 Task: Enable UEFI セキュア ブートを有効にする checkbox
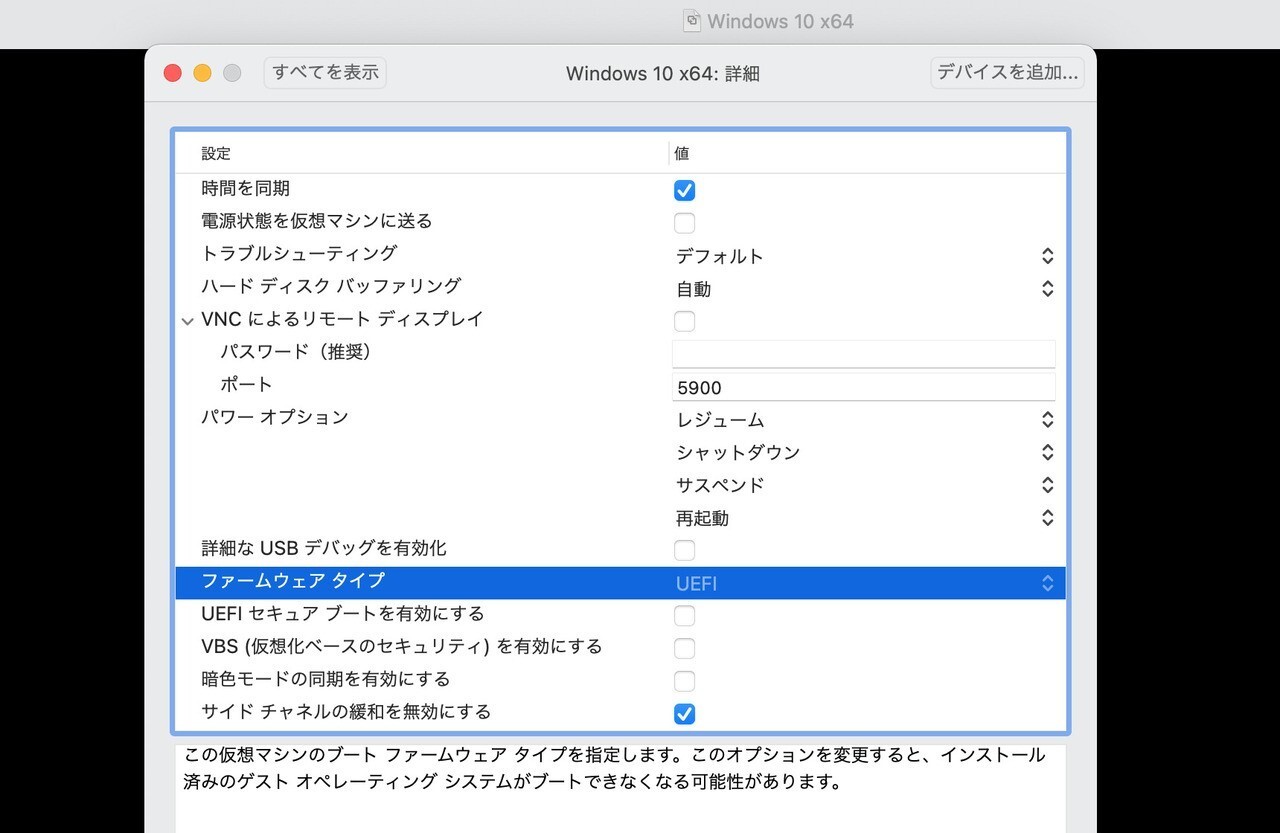(x=684, y=616)
